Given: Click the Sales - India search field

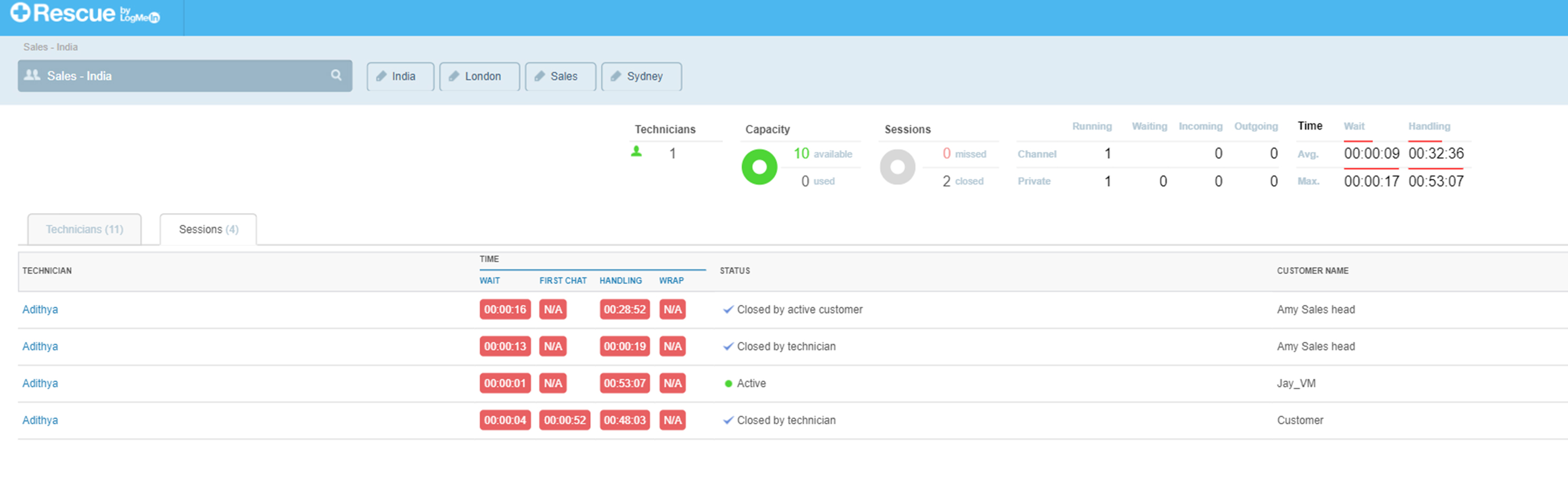Looking at the screenshot, I should point(185,76).
